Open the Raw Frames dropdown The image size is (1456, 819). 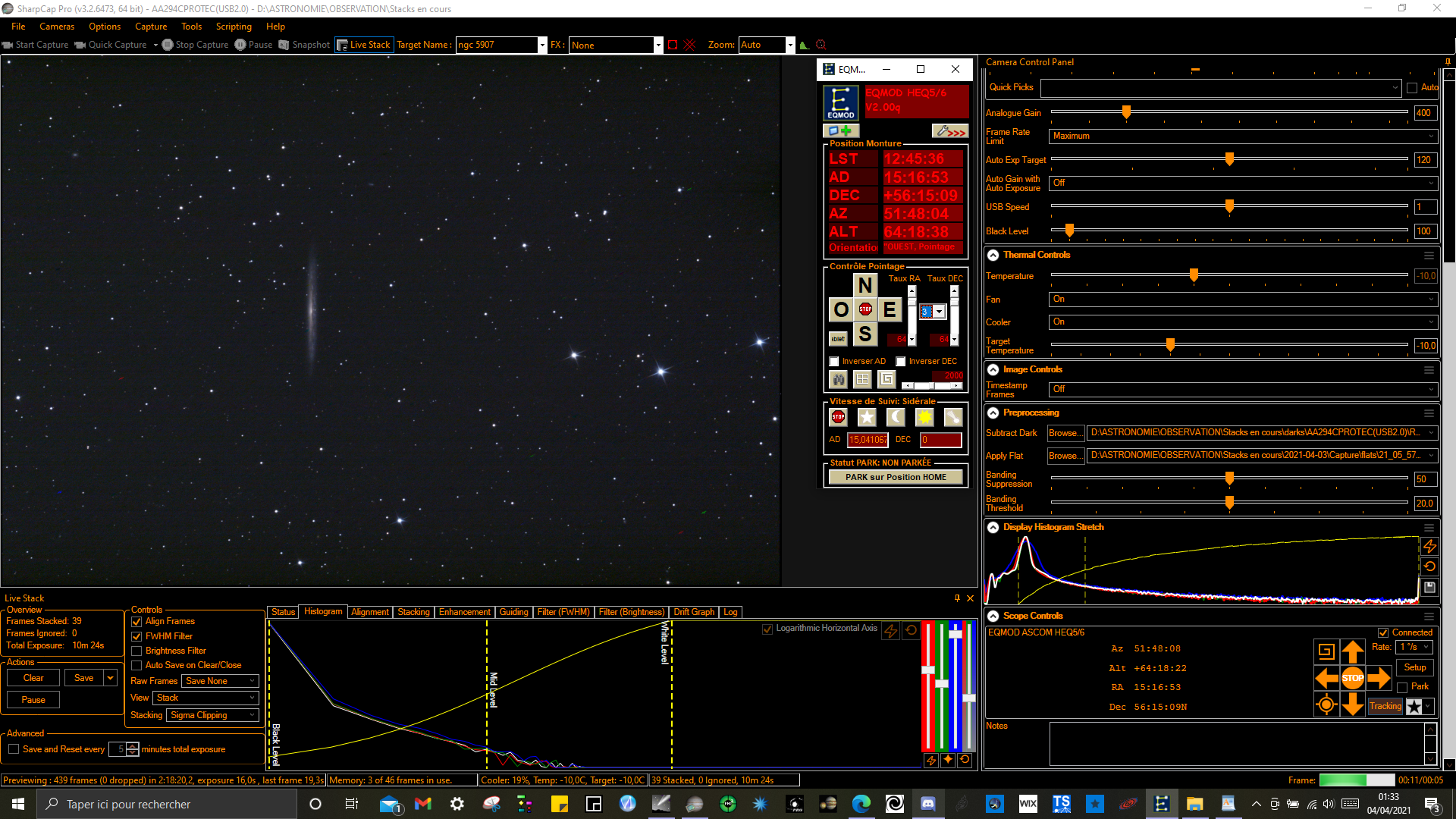tap(221, 681)
